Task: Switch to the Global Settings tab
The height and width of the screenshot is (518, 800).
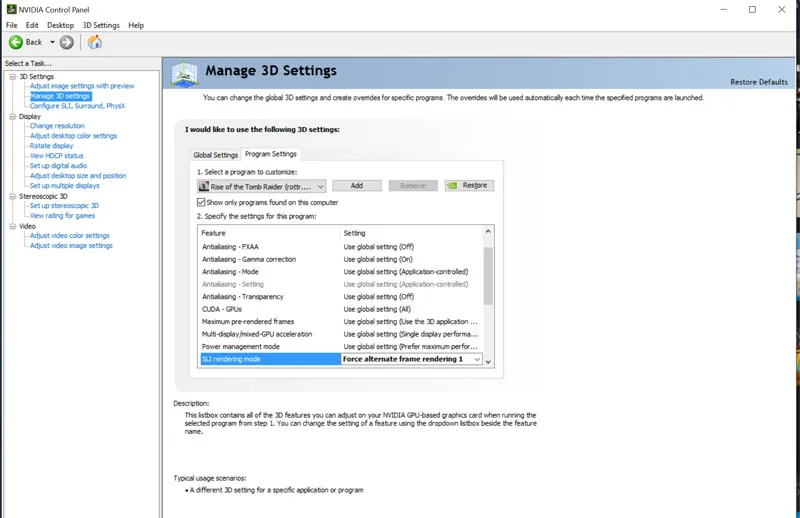Action: tap(215, 155)
